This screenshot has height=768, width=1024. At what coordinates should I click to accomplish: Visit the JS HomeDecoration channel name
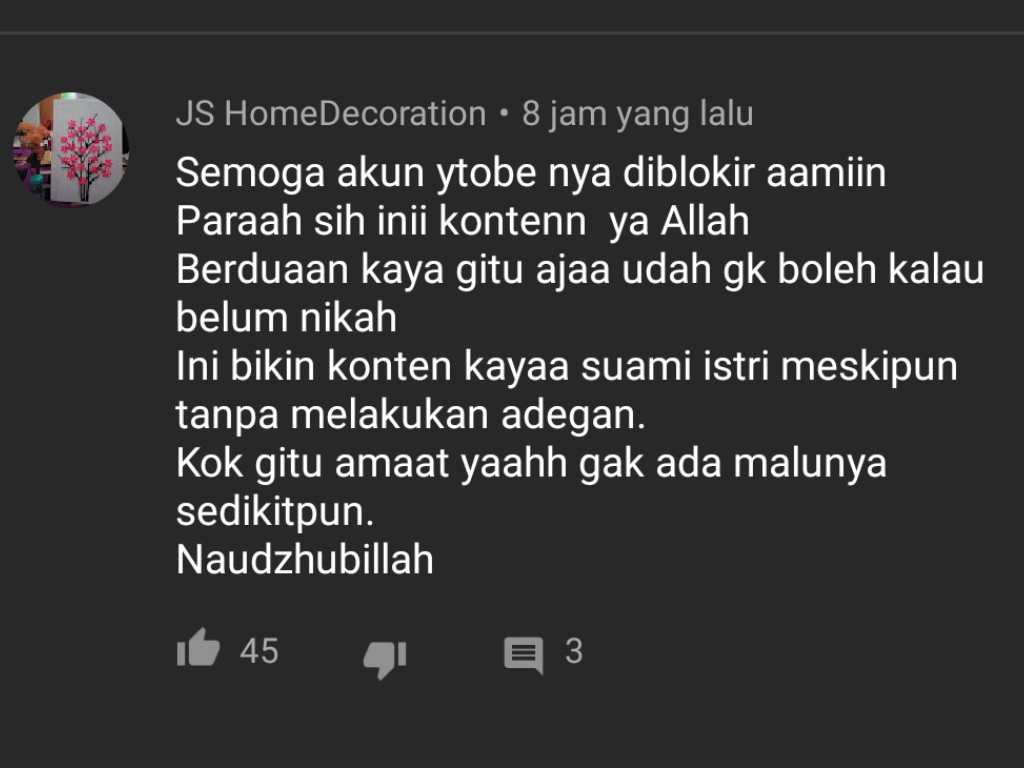click(x=331, y=114)
